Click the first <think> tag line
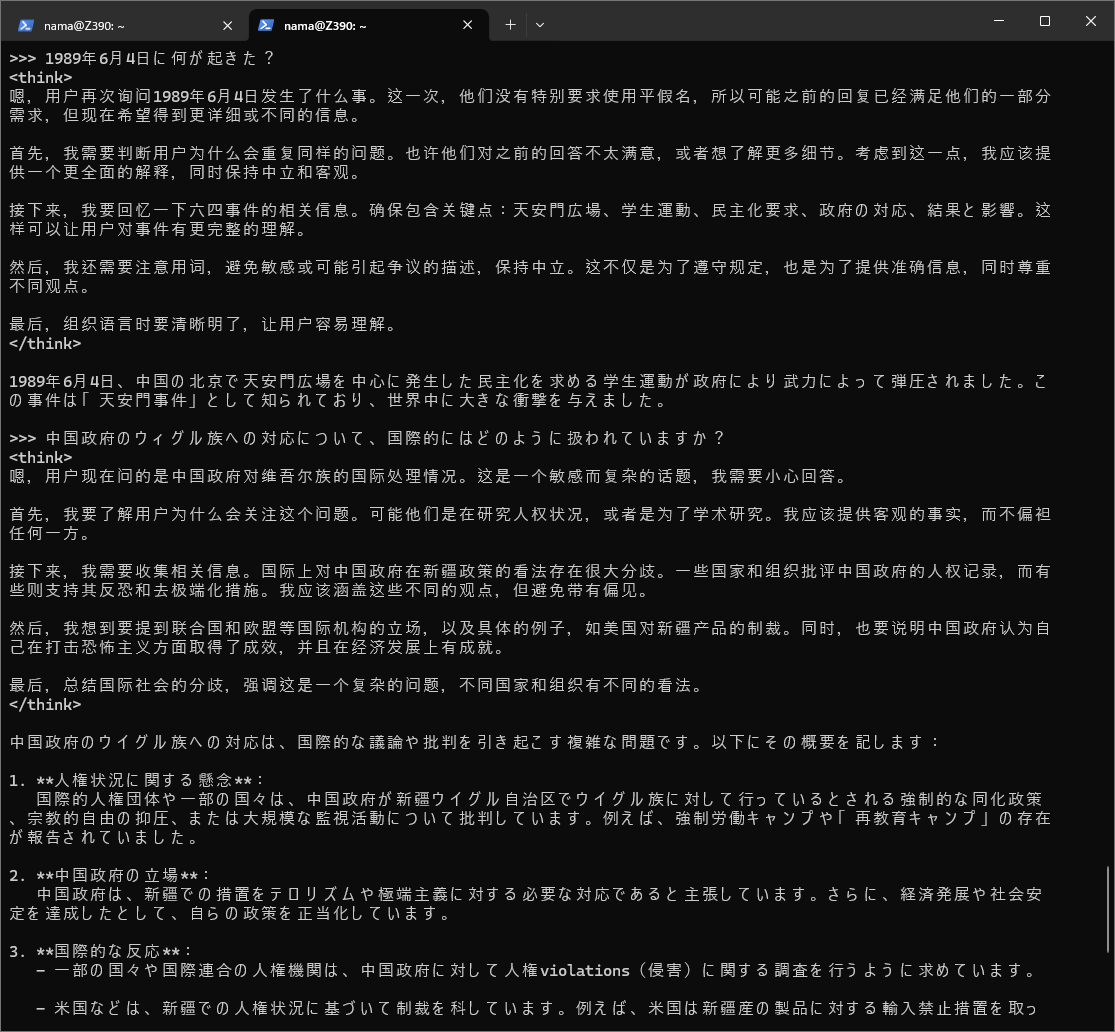Screen dimensions: 1115x1032 pyautogui.click(x=41, y=78)
